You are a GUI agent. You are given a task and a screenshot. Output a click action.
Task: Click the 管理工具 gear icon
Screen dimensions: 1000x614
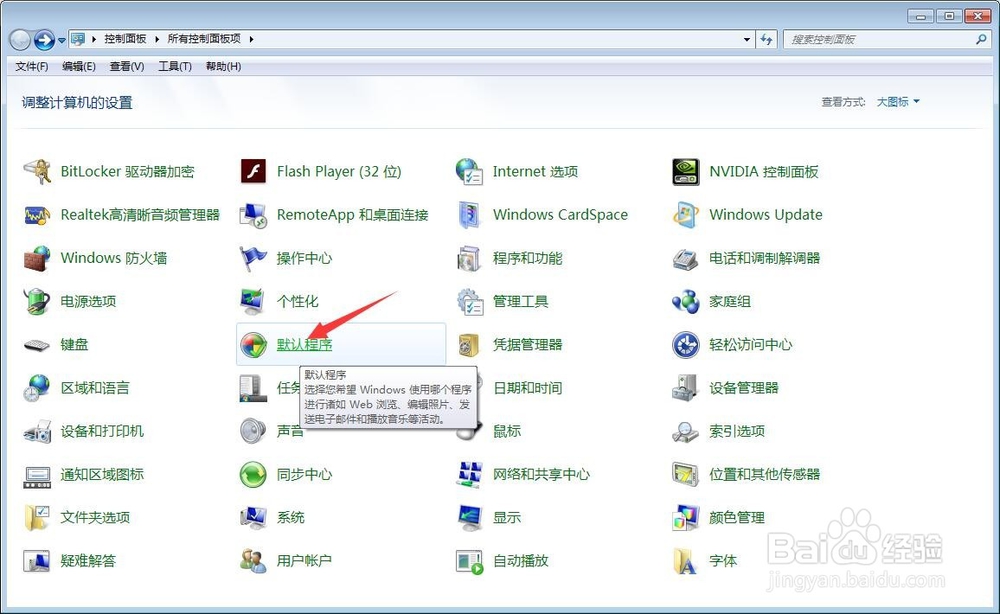click(469, 302)
